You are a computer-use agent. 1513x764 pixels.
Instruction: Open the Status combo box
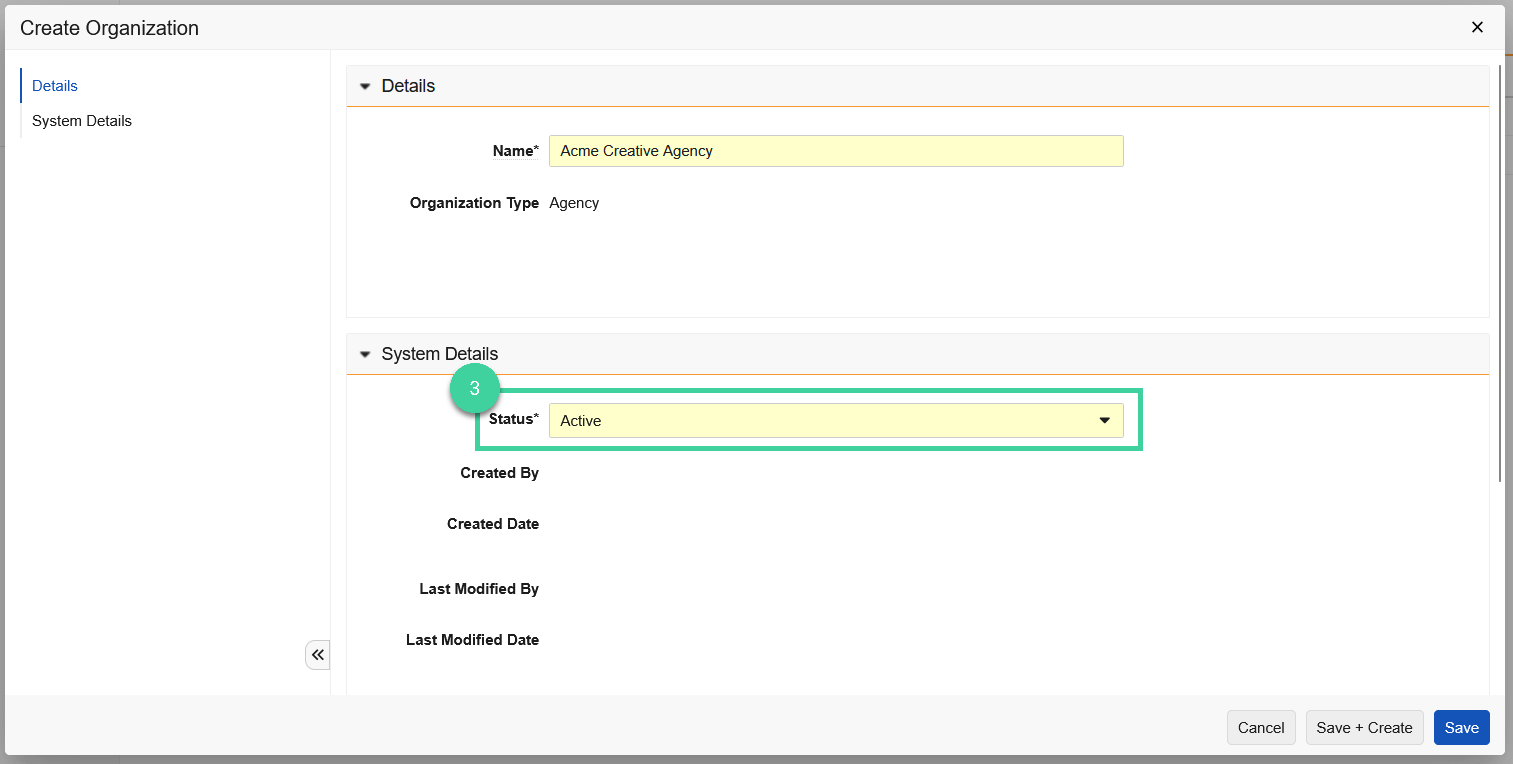pyautogui.click(x=836, y=420)
